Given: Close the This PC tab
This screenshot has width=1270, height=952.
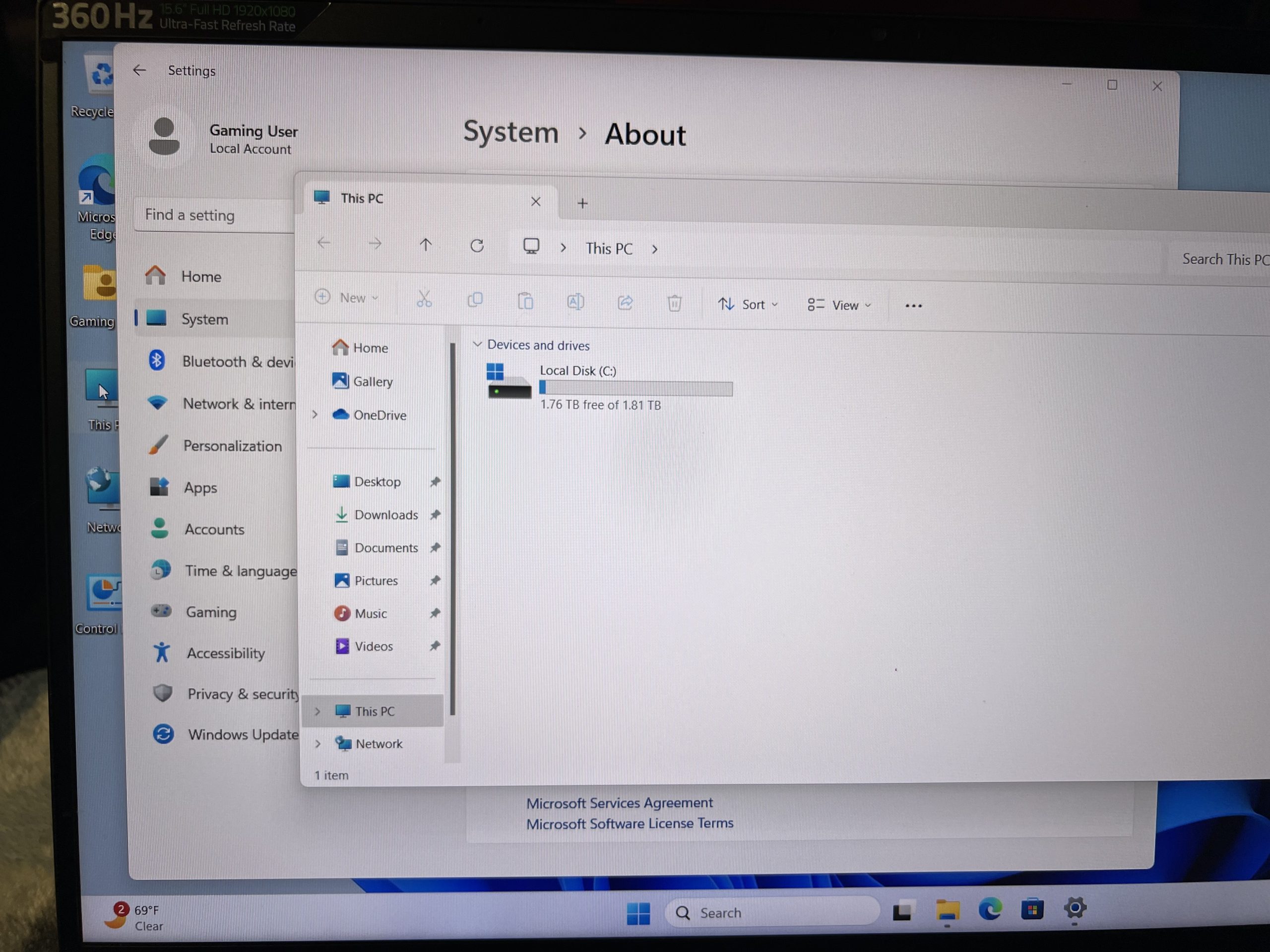Looking at the screenshot, I should pyautogui.click(x=536, y=201).
